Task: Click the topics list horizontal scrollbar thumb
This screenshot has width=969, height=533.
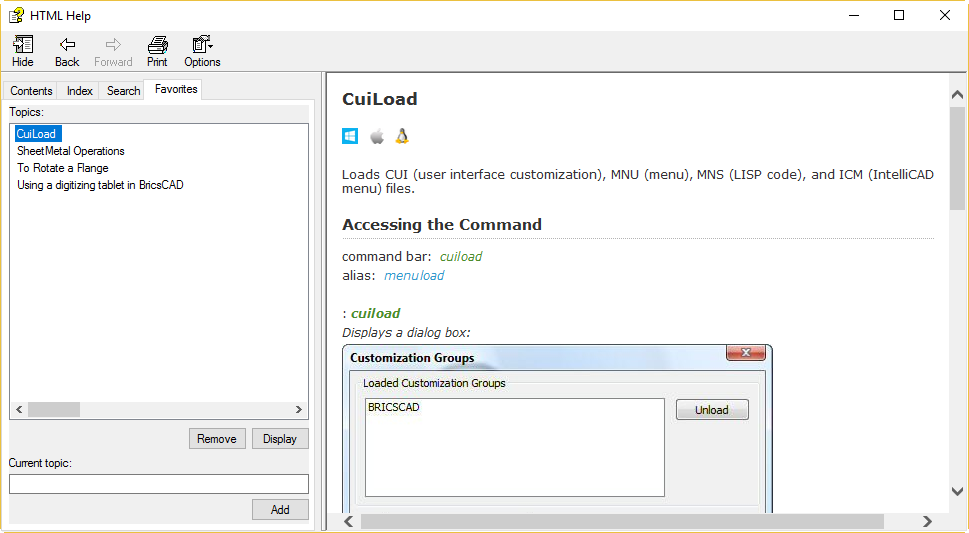Action: (54, 409)
